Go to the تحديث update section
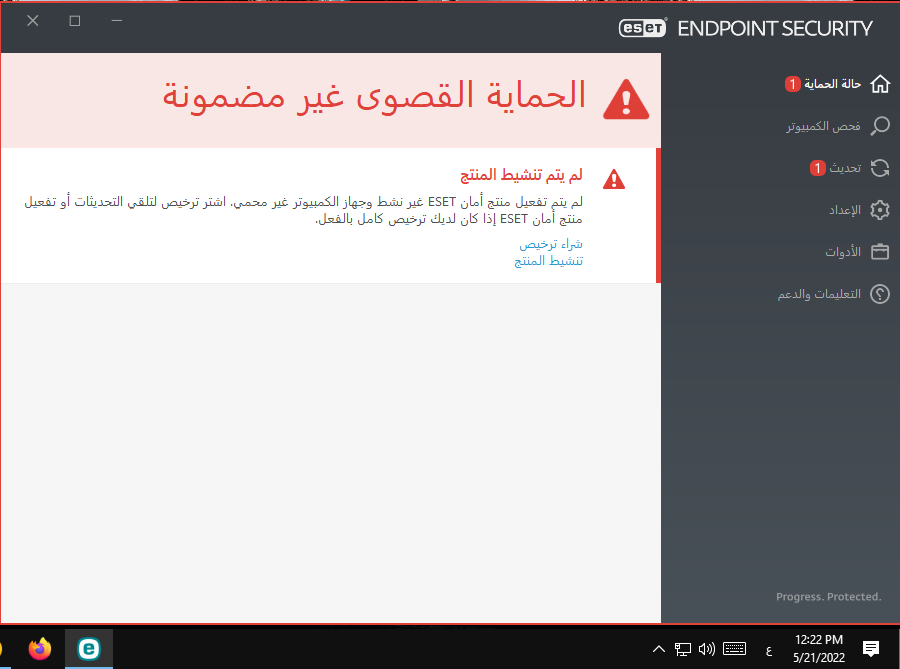This screenshot has width=900, height=669. tap(849, 168)
